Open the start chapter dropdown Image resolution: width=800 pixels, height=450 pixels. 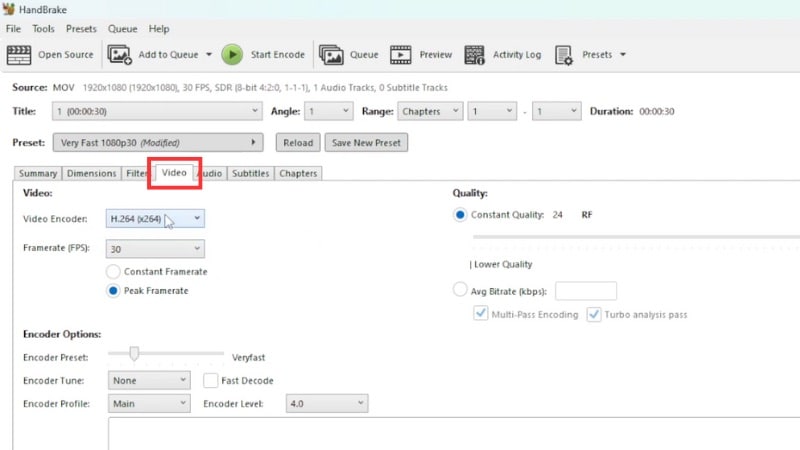tap(492, 111)
